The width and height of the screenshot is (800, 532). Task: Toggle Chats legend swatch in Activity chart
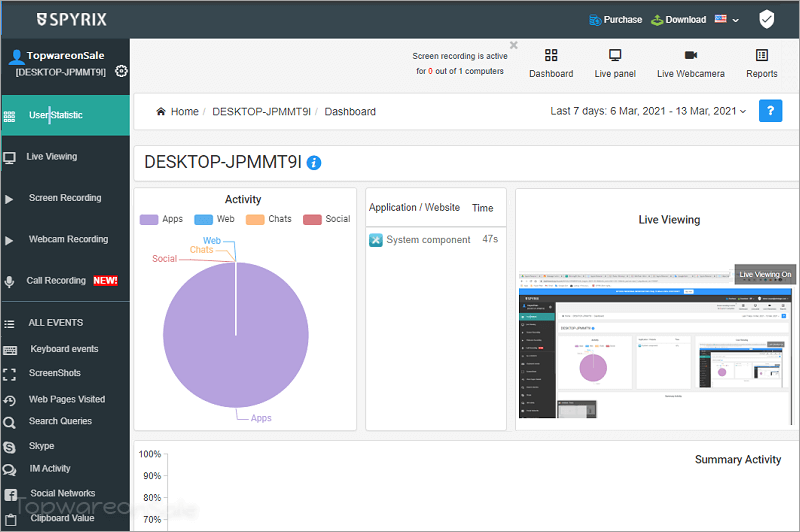click(x=255, y=219)
